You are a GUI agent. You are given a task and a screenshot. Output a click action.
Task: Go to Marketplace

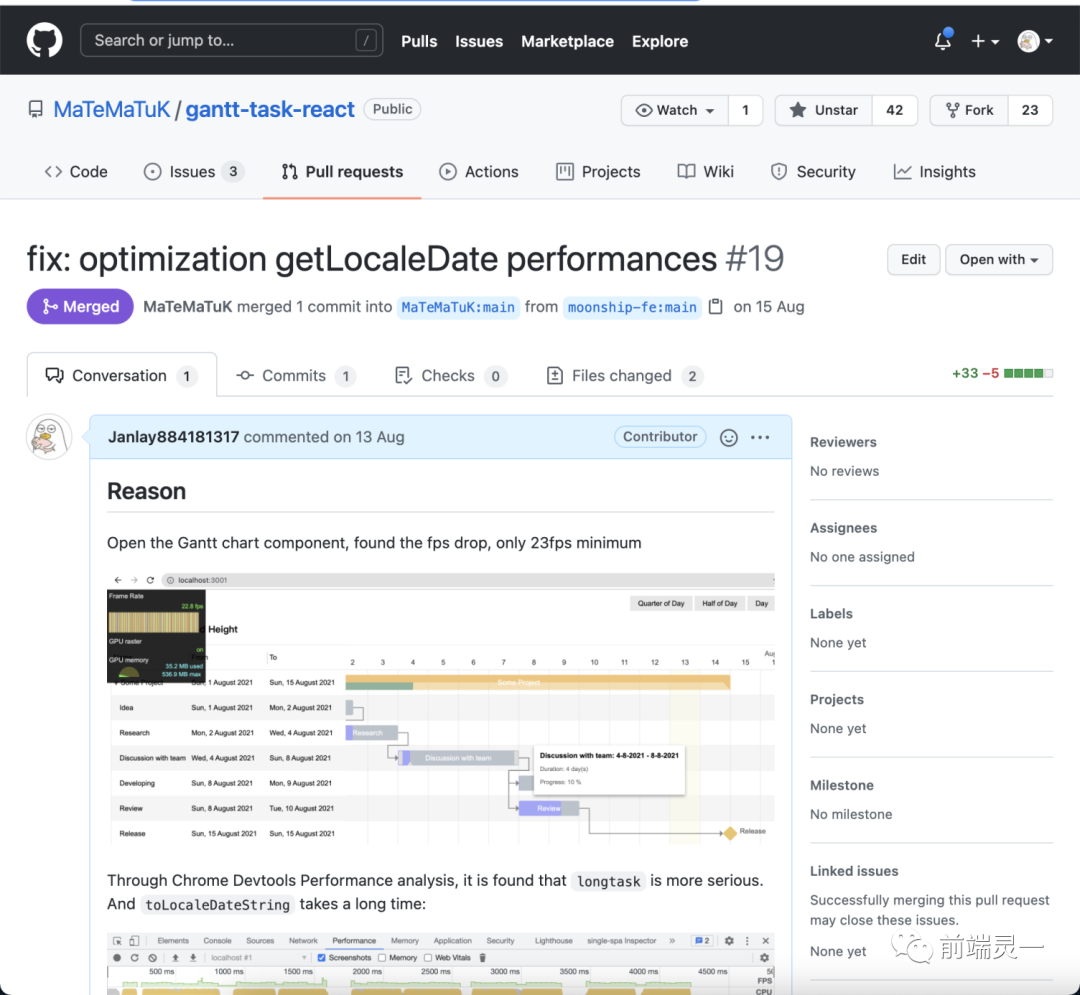click(567, 41)
